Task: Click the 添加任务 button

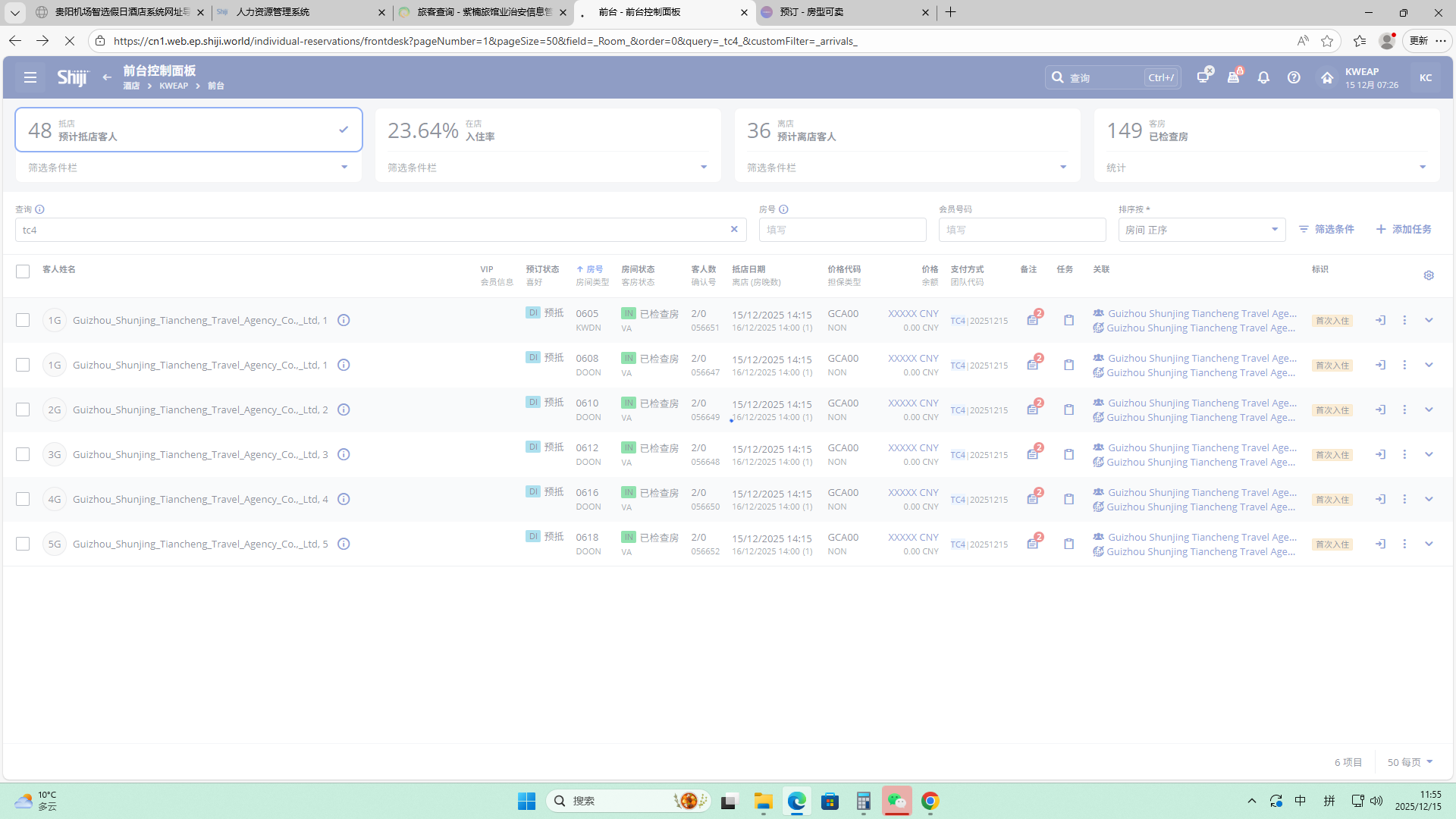Action: [1404, 229]
